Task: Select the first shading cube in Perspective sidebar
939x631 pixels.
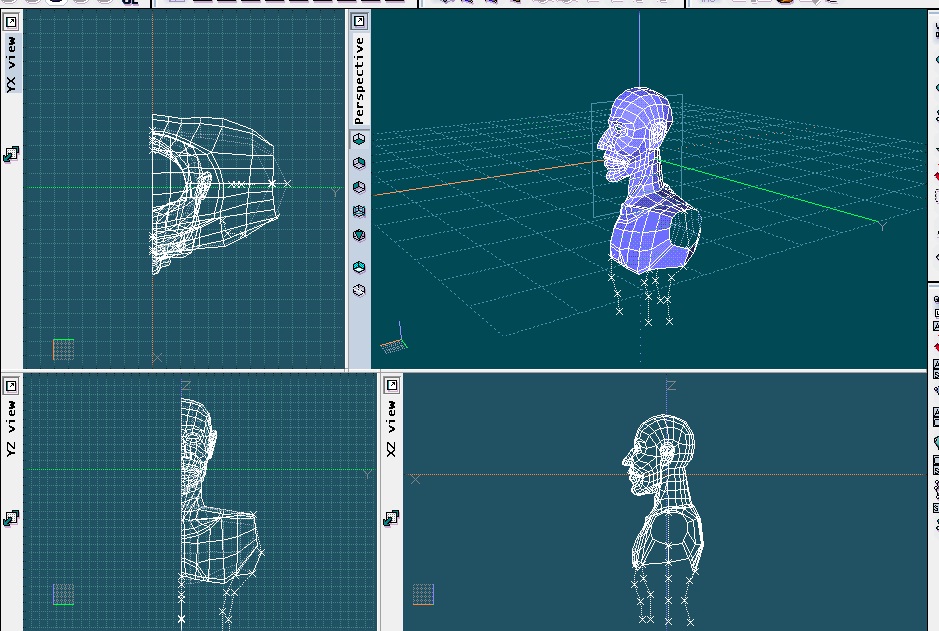Action: coord(359,139)
